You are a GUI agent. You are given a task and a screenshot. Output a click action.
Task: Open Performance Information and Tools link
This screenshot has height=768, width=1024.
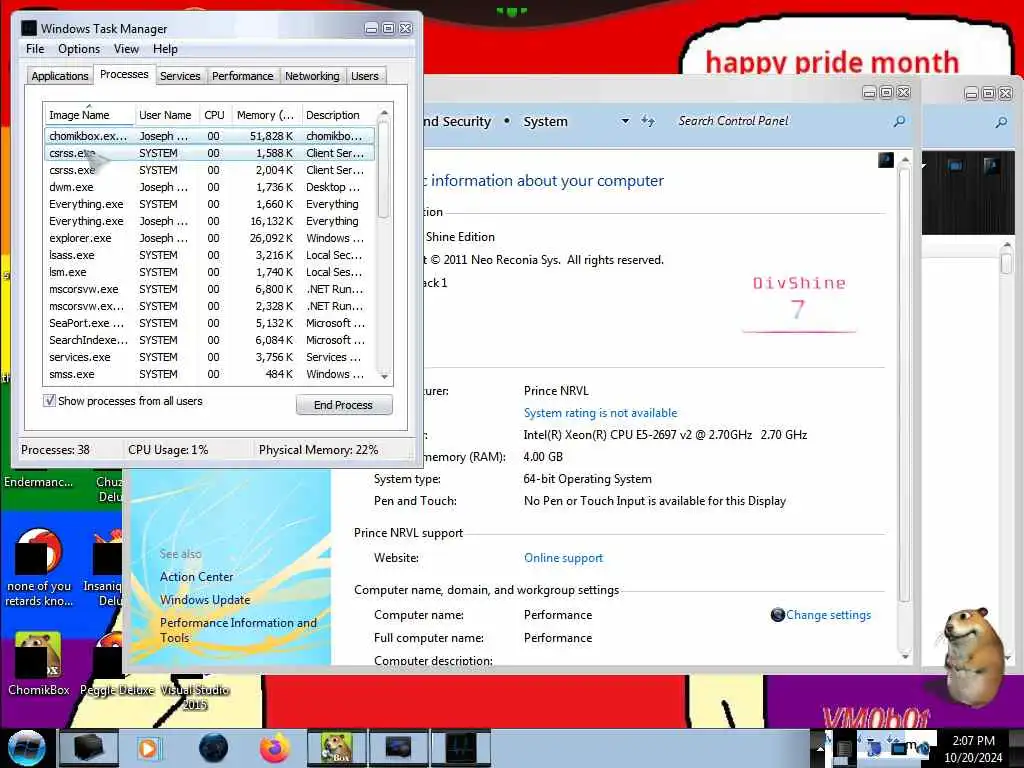click(x=238, y=630)
